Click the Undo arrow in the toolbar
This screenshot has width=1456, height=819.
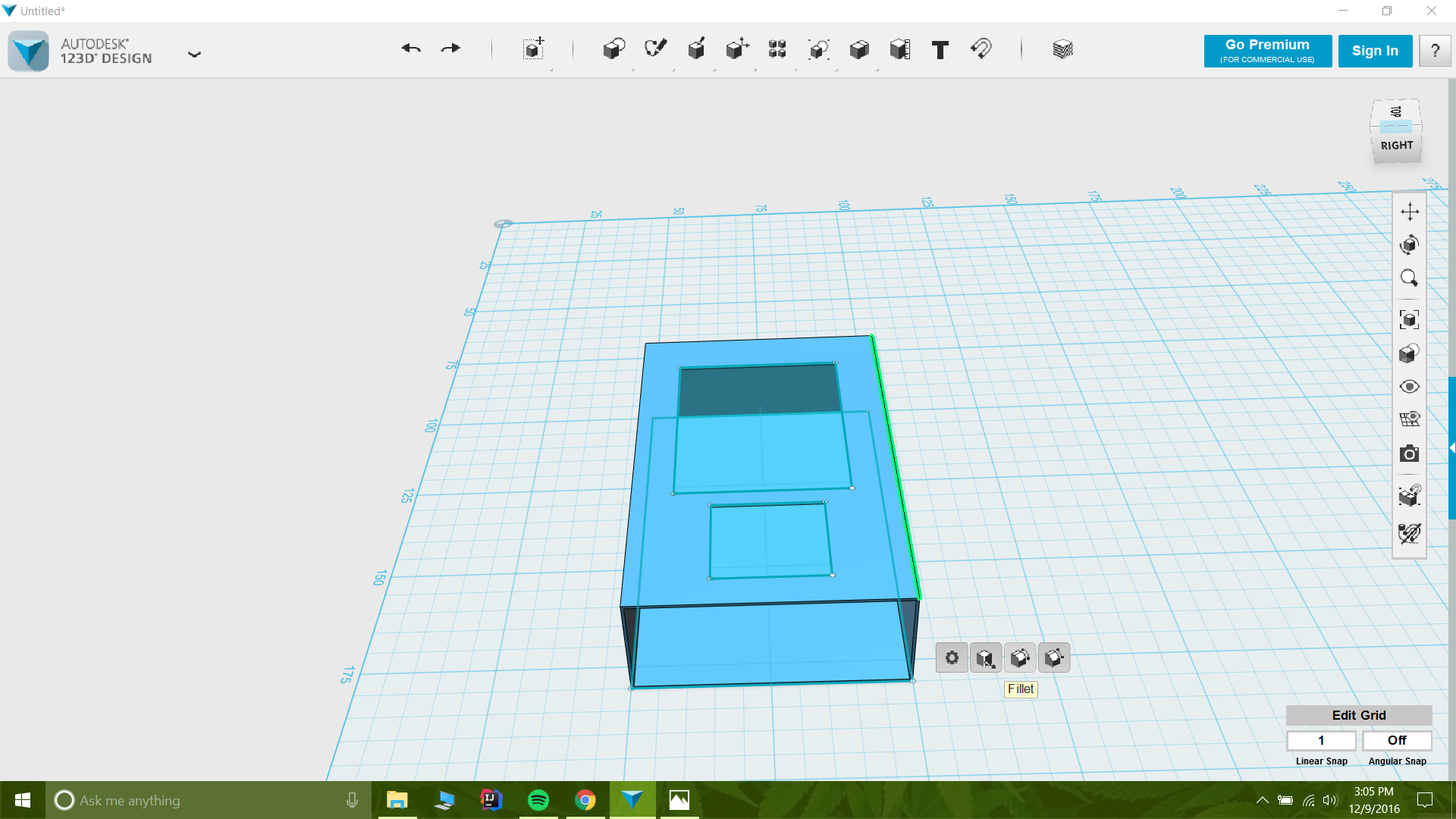[x=411, y=49]
